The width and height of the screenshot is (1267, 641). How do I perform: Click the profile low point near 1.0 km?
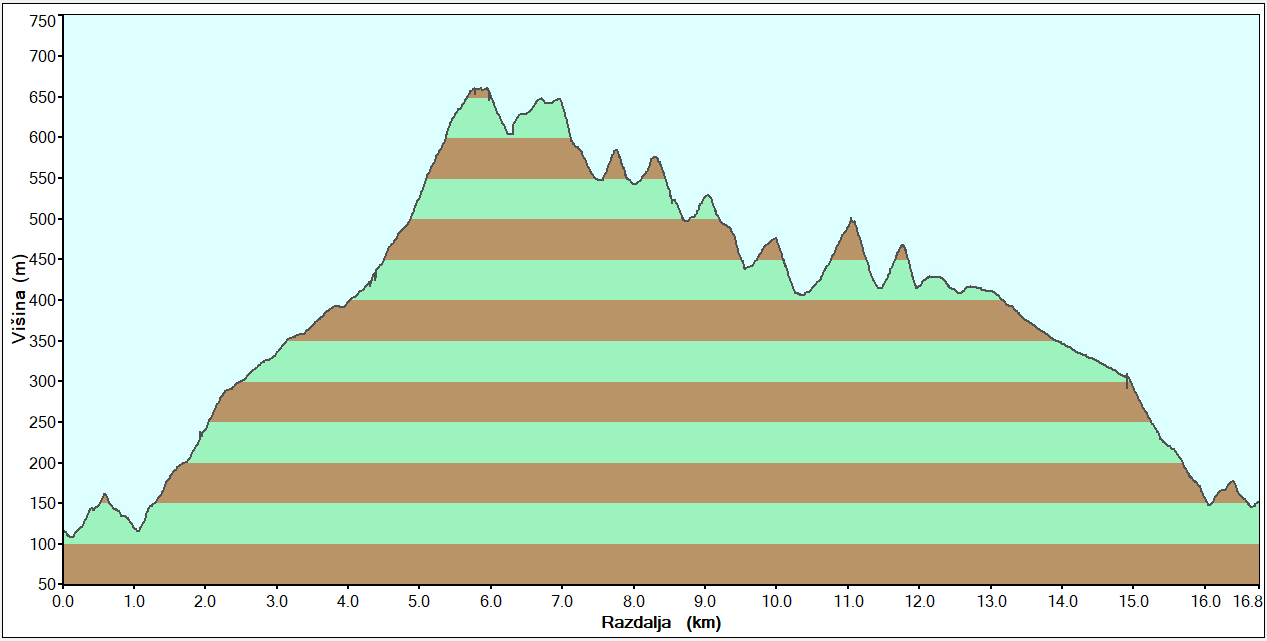click(137, 530)
